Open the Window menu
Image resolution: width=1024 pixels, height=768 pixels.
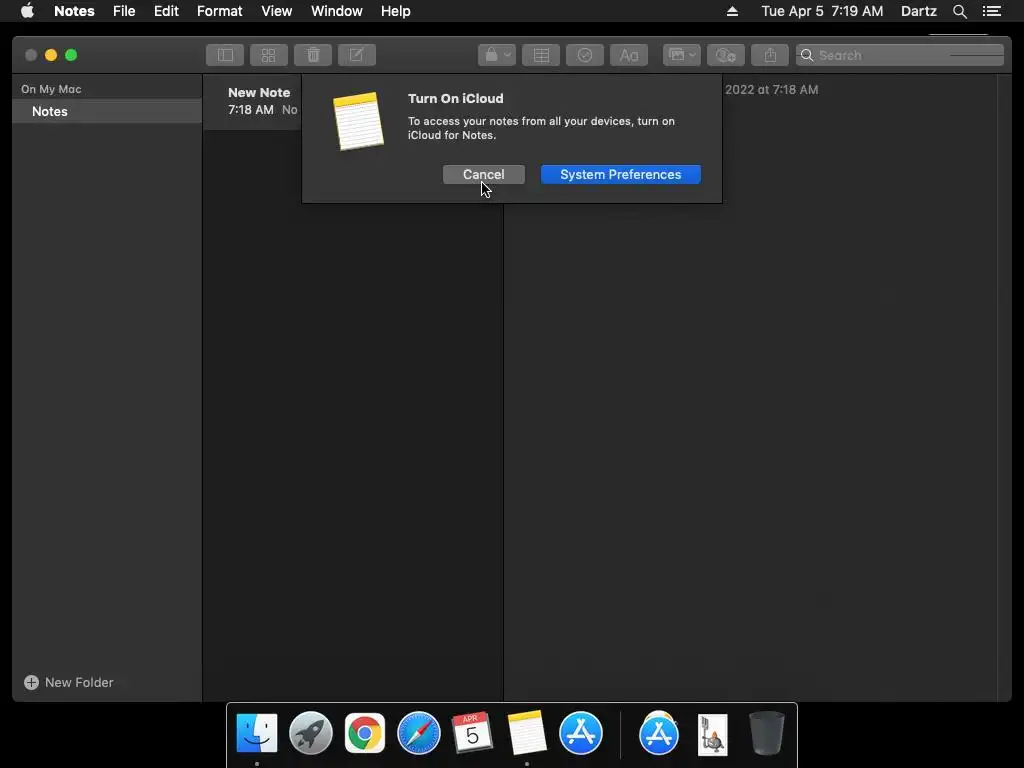coord(336,11)
